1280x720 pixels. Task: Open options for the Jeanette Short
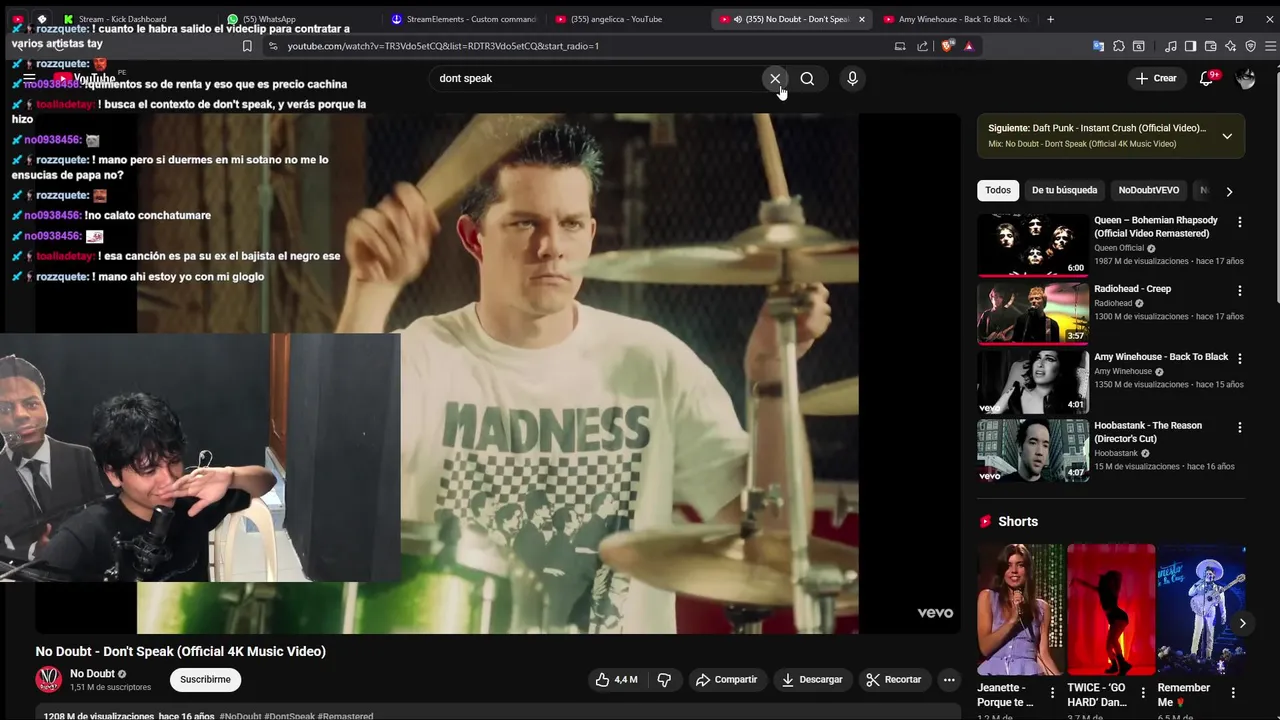pos(1052,692)
